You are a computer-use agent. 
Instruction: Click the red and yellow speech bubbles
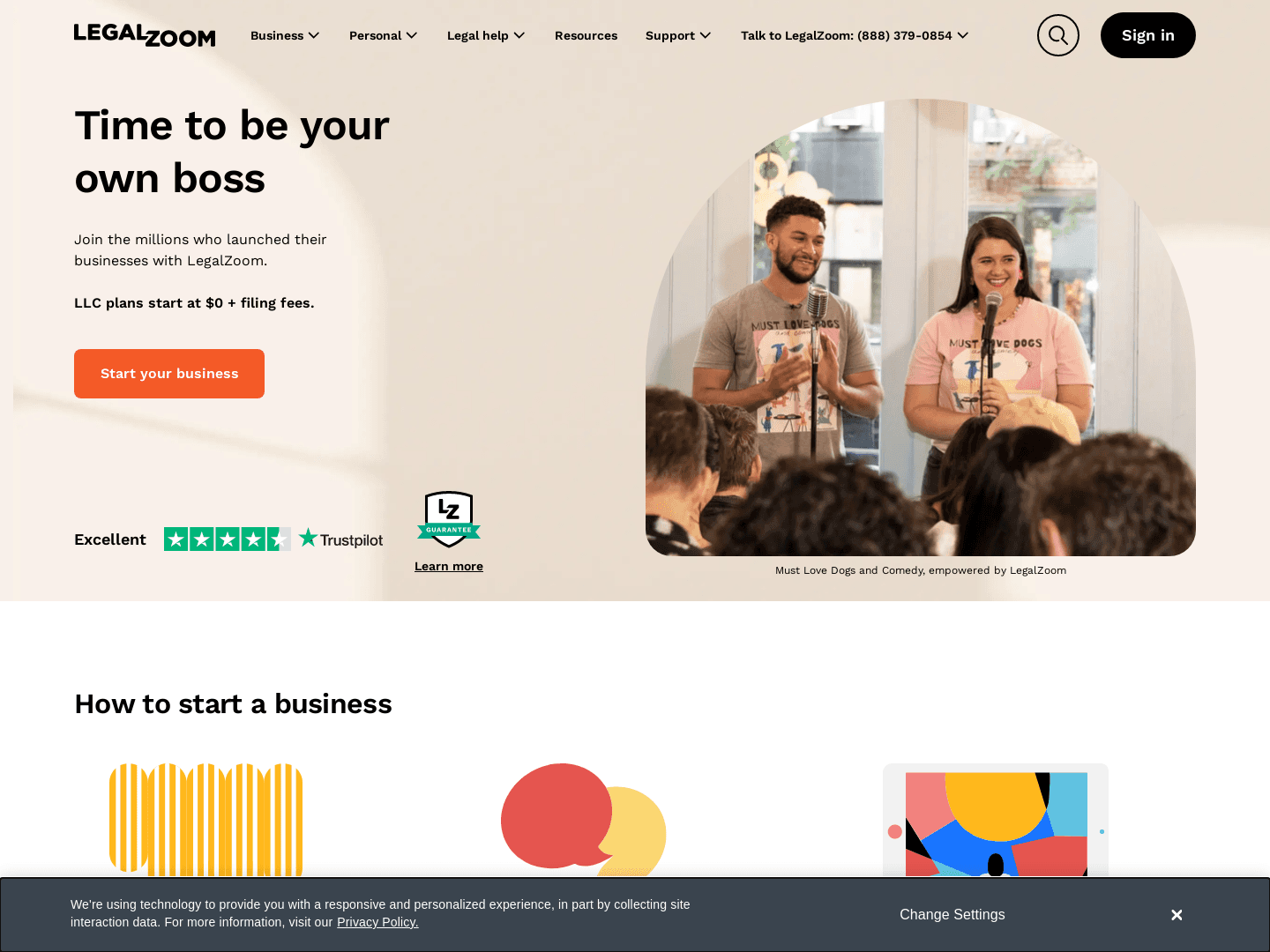[584, 820]
